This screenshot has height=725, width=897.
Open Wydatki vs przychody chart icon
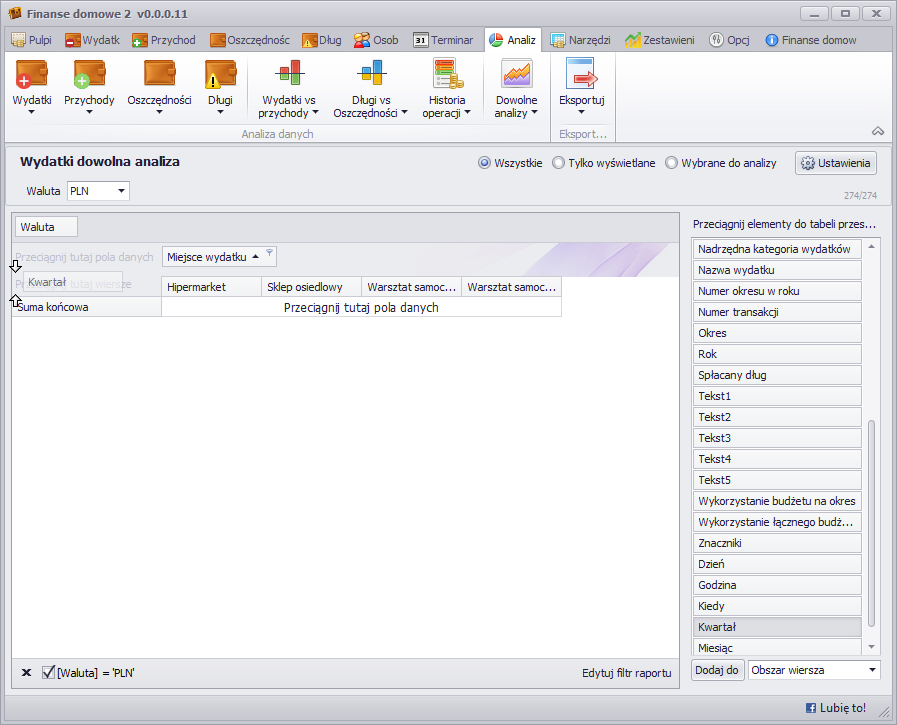pos(288,75)
